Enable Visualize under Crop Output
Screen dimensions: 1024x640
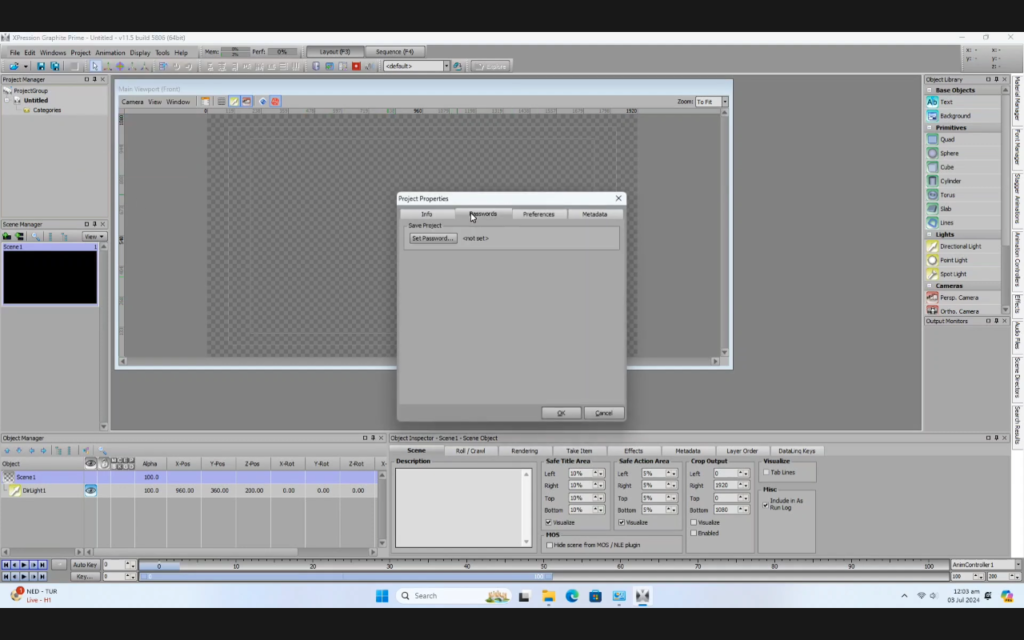pyautogui.click(x=694, y=522)
